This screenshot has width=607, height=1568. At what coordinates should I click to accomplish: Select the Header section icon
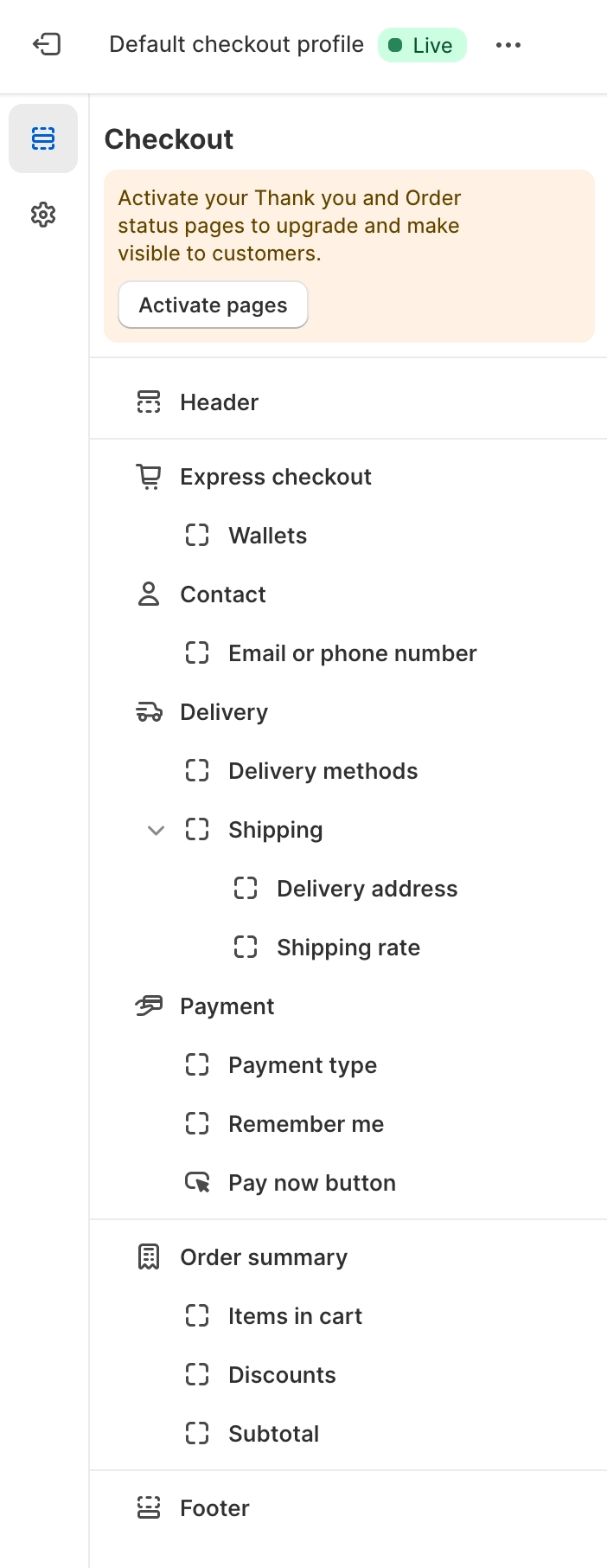pos(149,402)
